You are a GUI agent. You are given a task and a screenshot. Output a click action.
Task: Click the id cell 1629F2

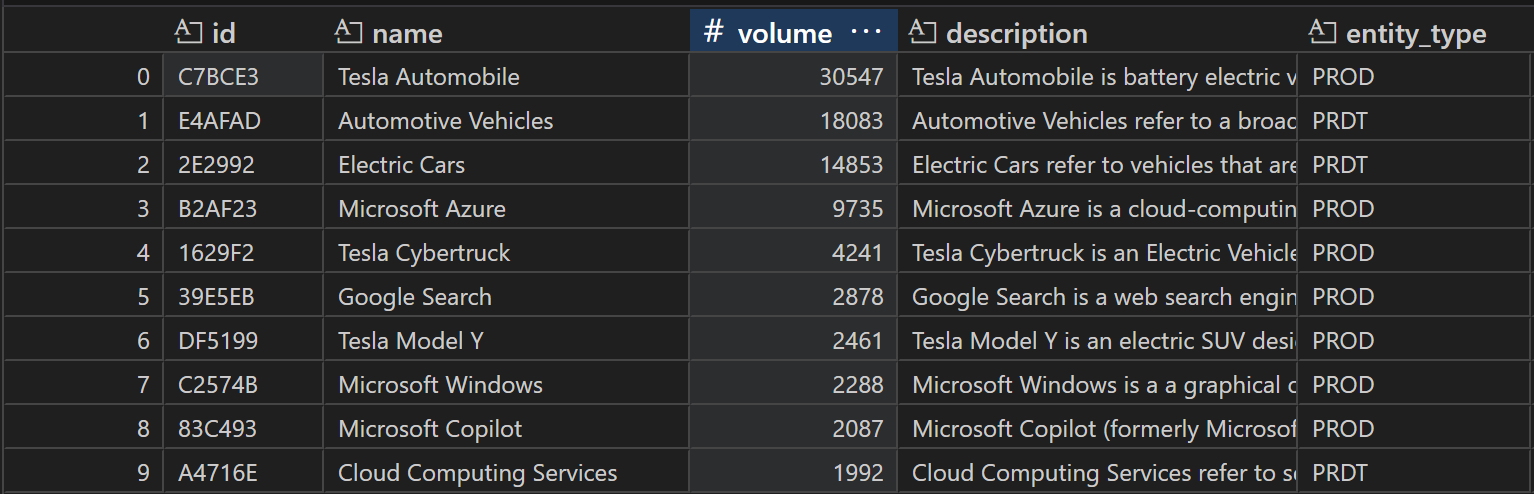243,253
